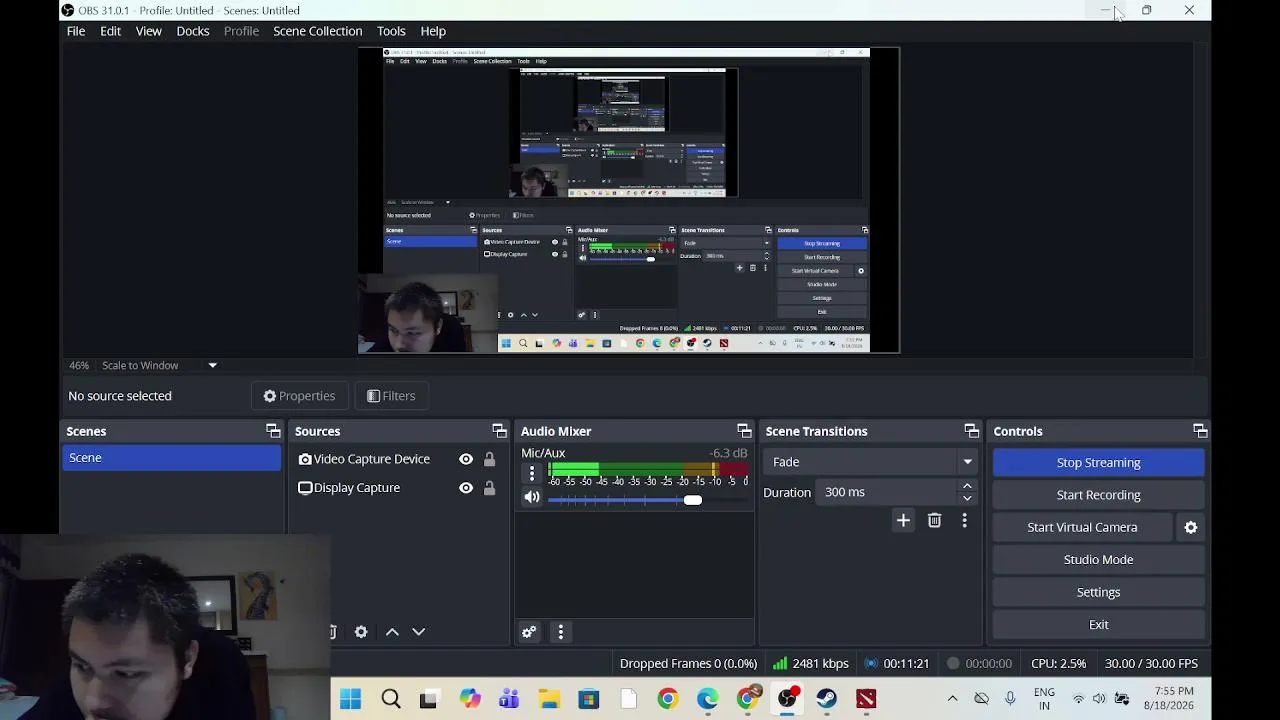1280x720 pixels.
Task: Open File Explorer from the taskbar
Action: point(549,699)
